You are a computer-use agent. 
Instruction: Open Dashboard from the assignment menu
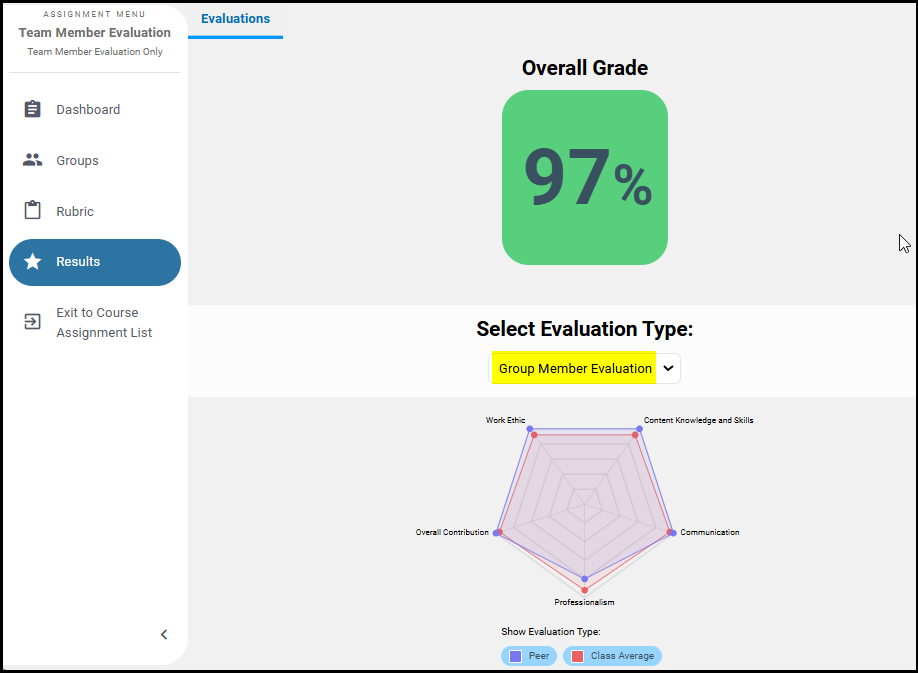pos(88,110)
